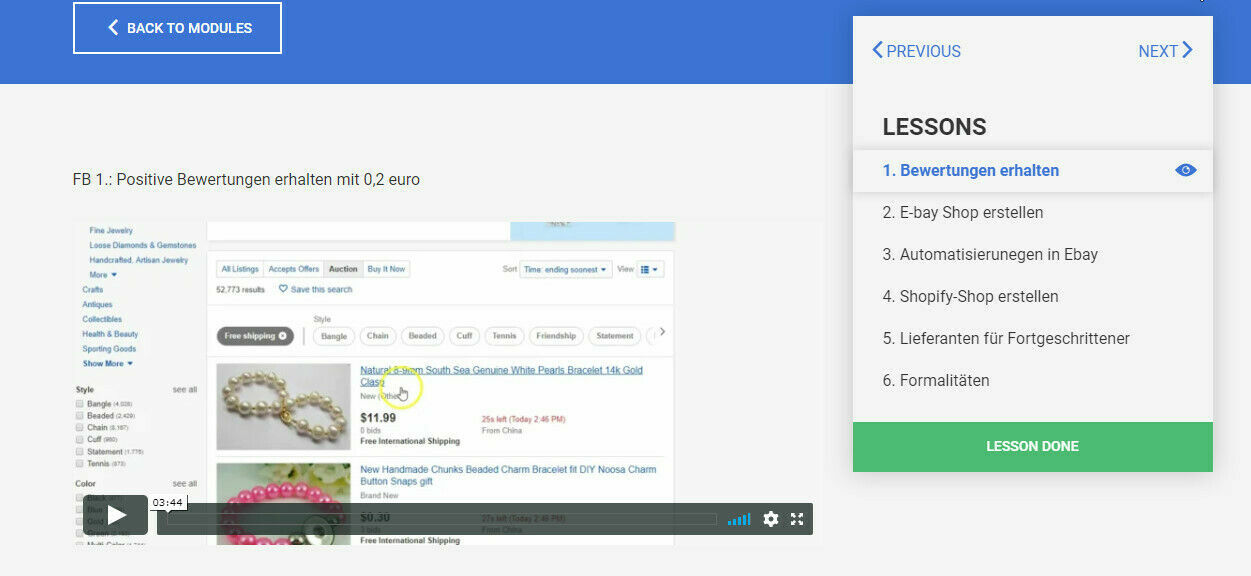Expand the More categories dropdown
1251x576 pixels.
(x=103, y=275)
